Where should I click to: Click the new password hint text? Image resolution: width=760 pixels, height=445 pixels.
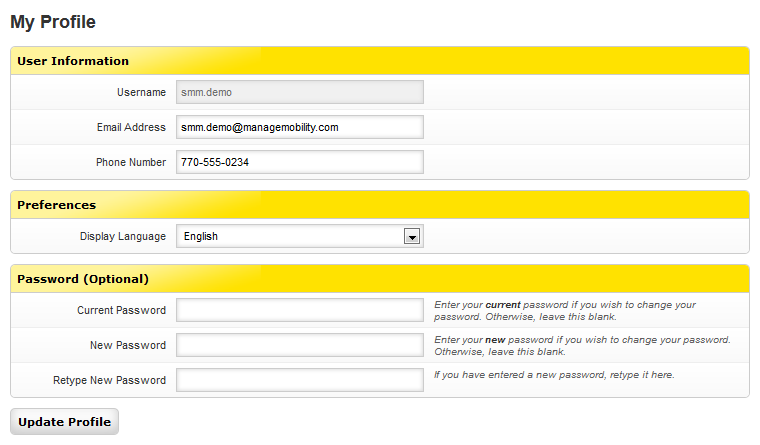click(x=581, y=345)
